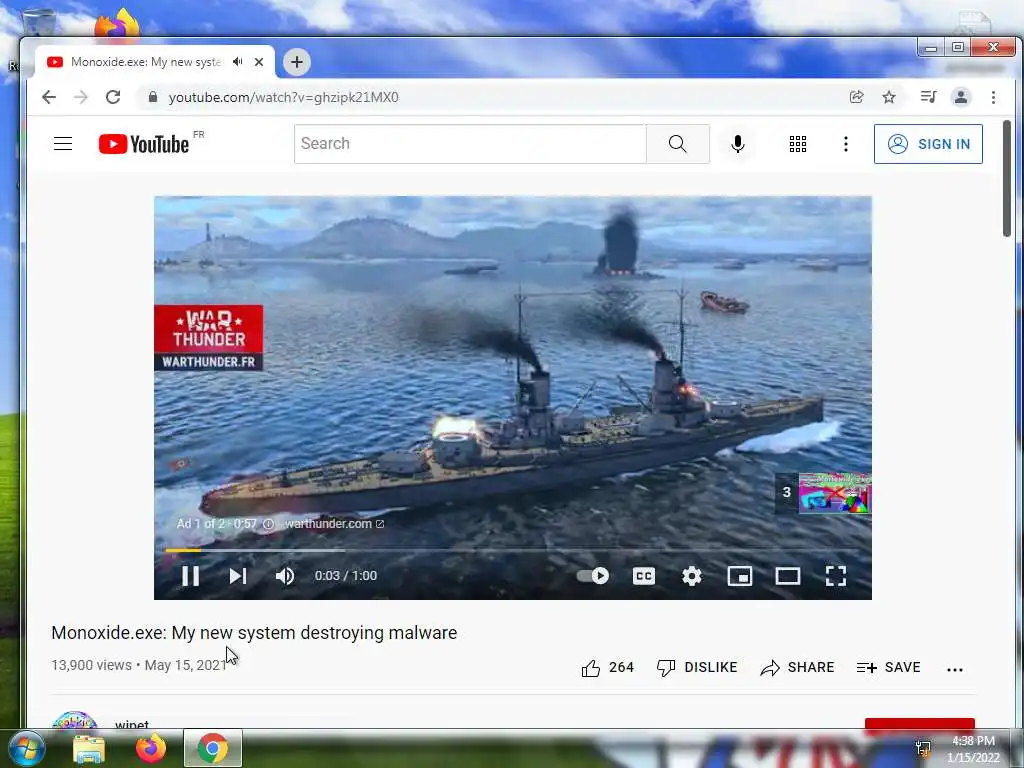Reload the YouTube page
The width and height of the screenshot is (1024, 768).
[x=113, y=97]
